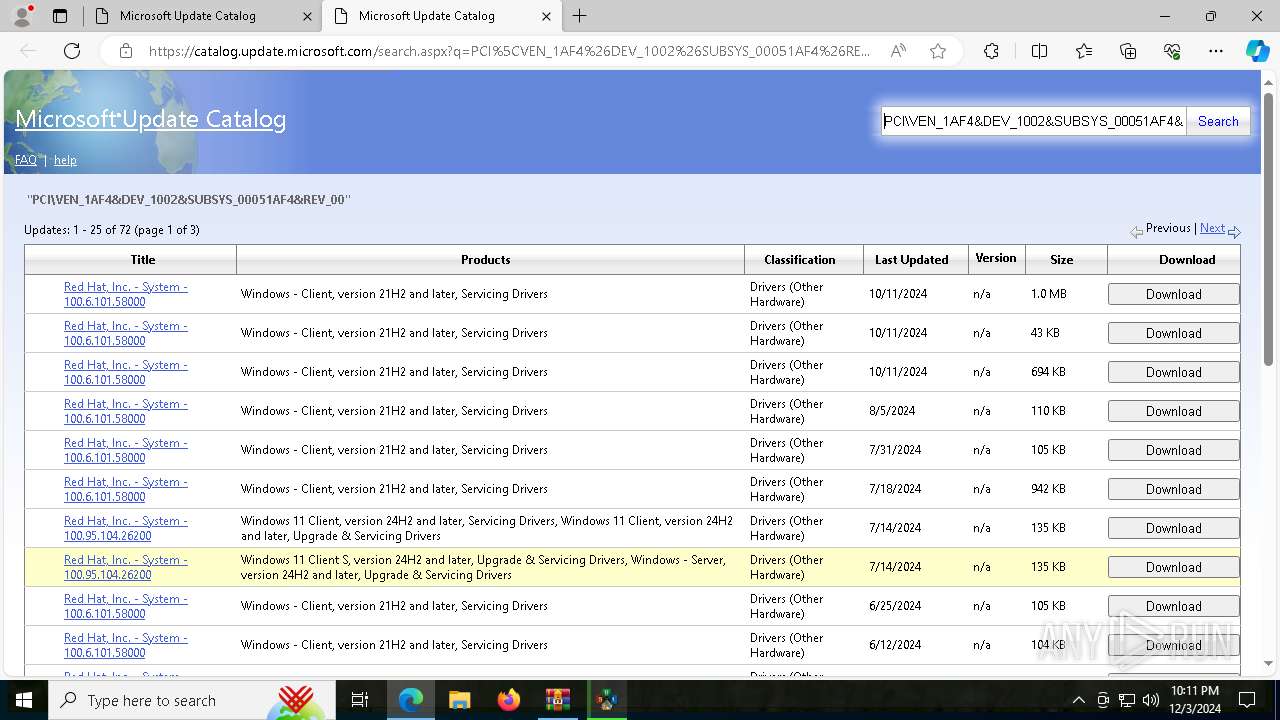Open the FAQ link
This screenshot has height=720, width=1280.
coord(25,160)
